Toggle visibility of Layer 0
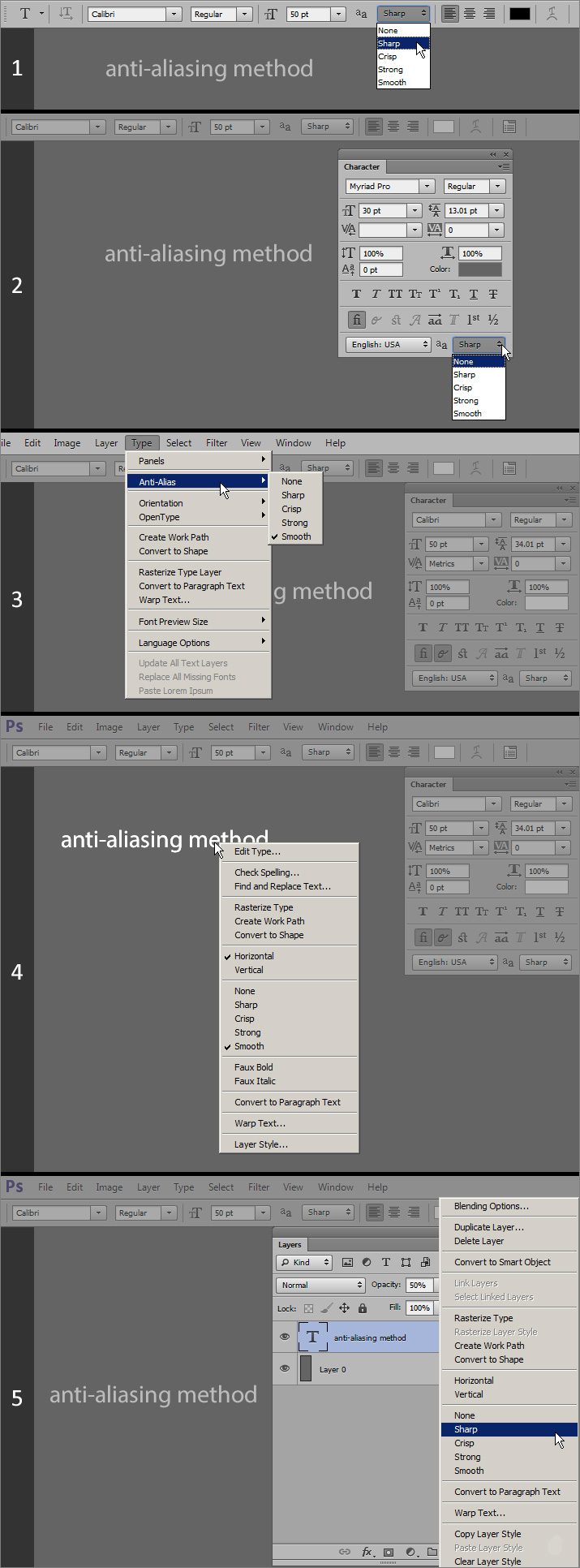The width and height of the screenshot is (580, 1568). click(x=285, y=1368)
